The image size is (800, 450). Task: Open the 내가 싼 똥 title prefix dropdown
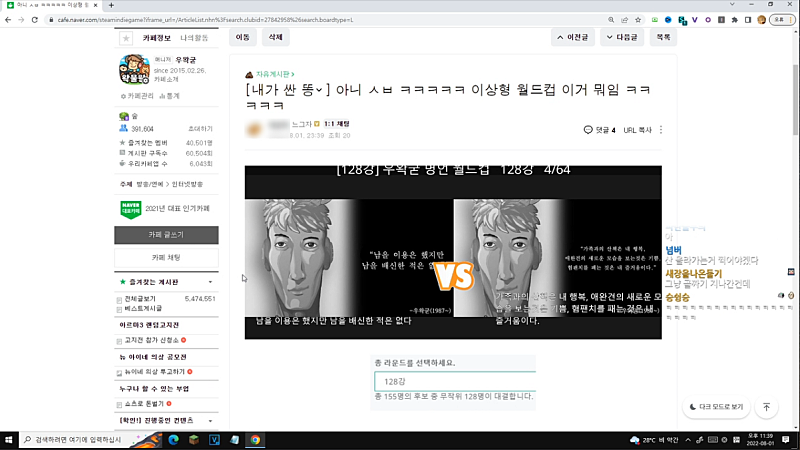[319, 90]
